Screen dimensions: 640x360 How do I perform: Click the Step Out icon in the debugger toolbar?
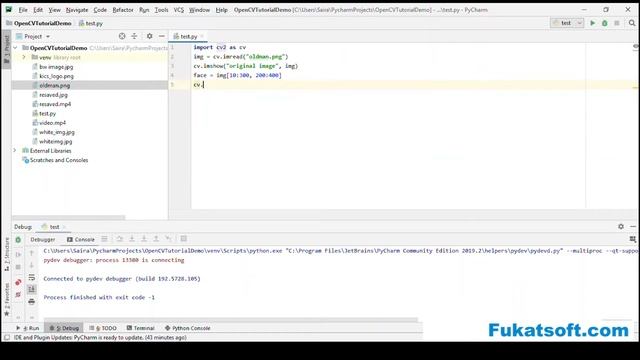click(x=156, y=239)
